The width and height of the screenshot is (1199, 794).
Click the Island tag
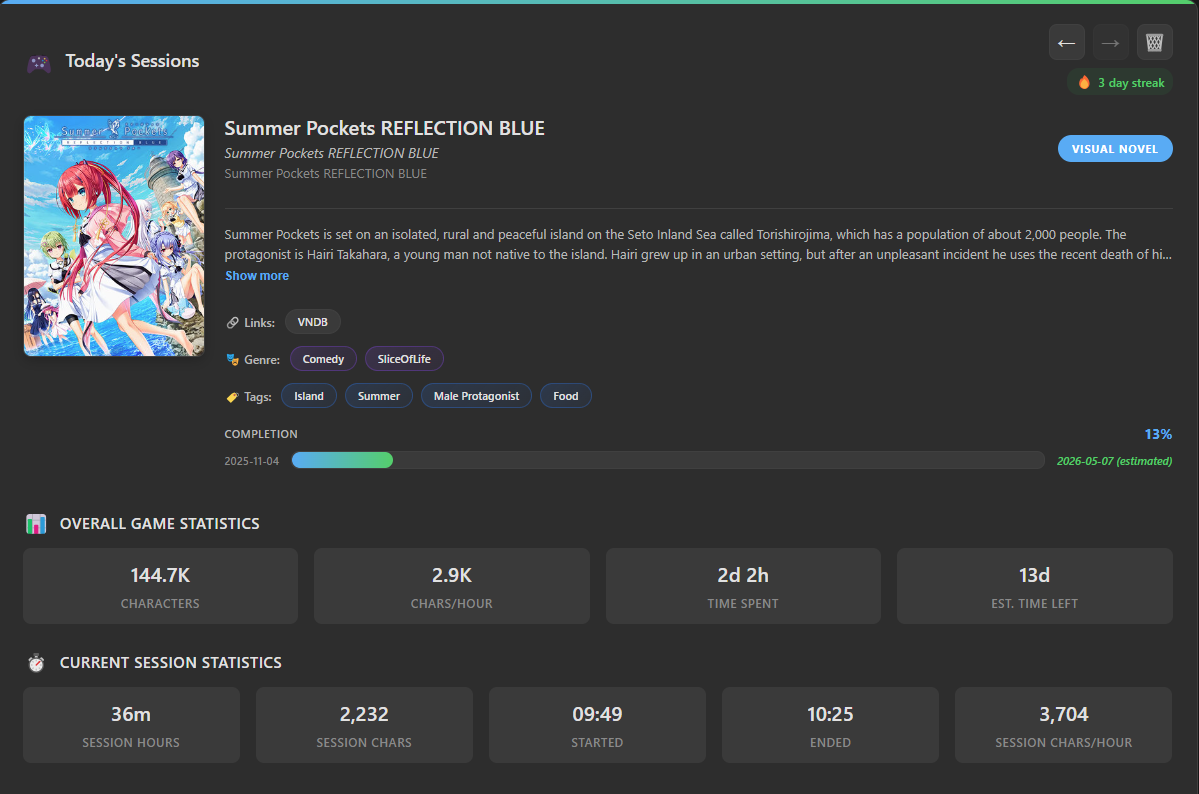coord(309,395)
